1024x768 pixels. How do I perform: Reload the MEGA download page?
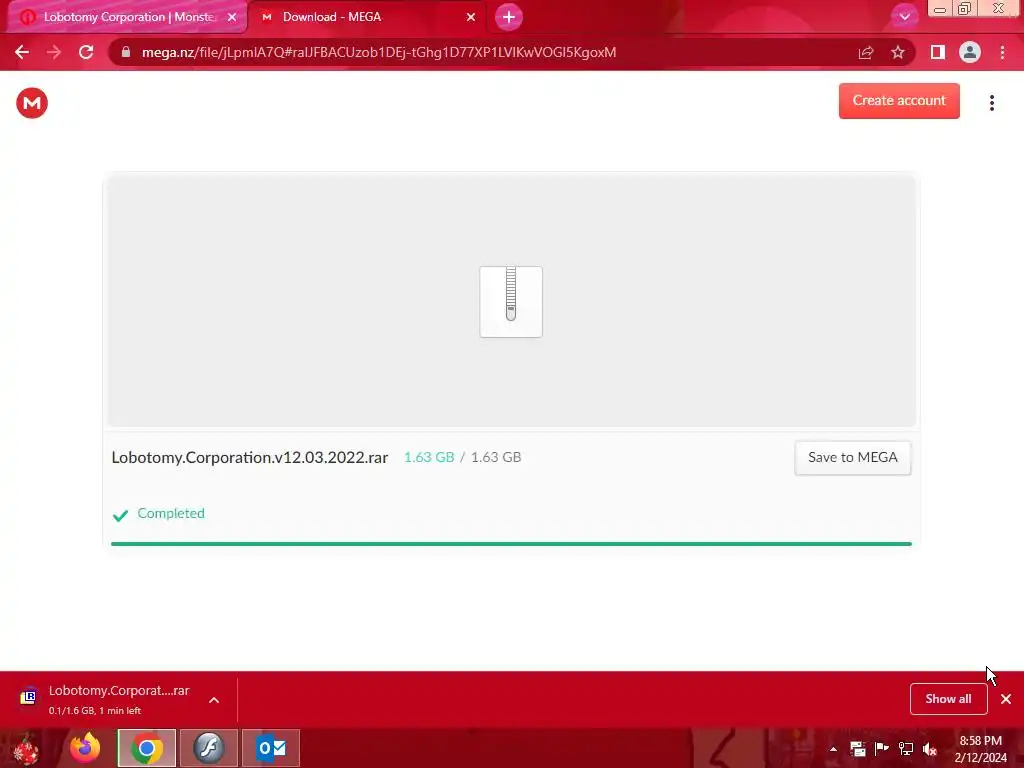[86, 52]
